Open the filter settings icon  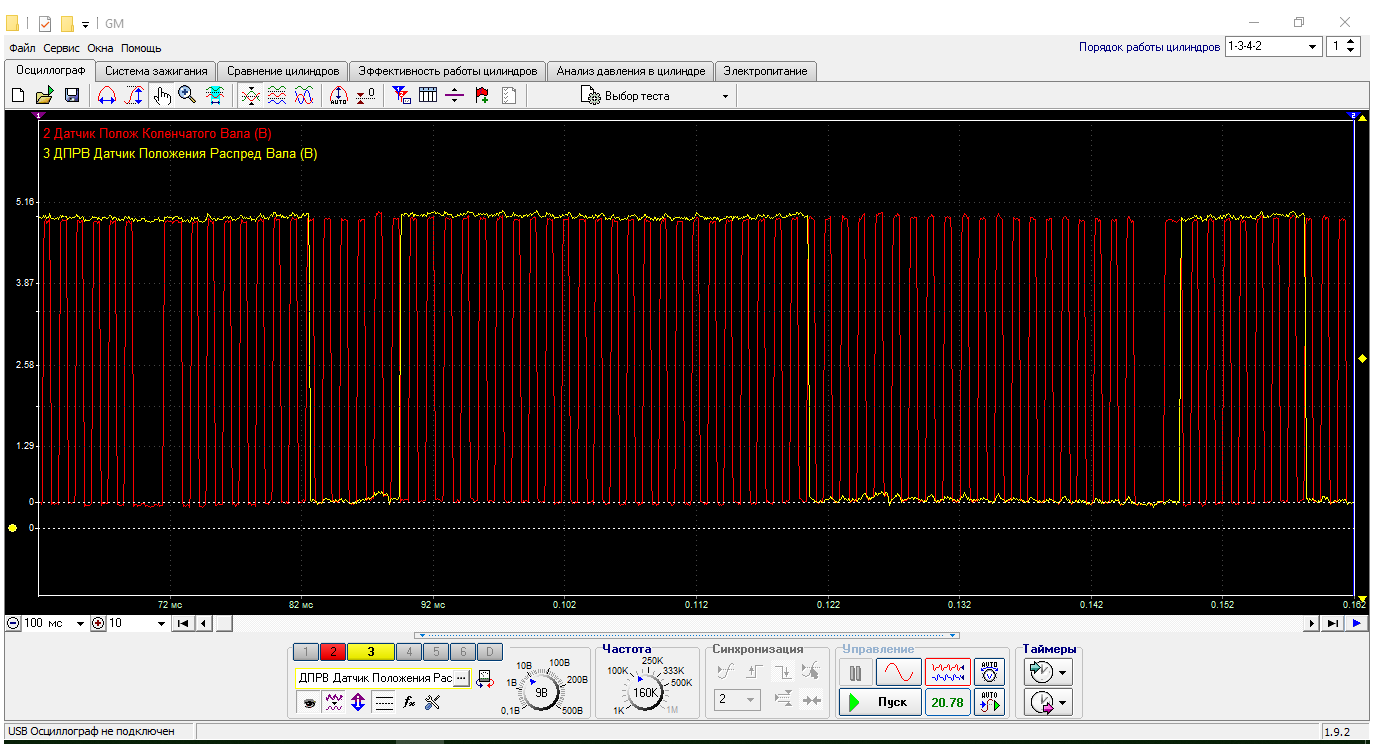tap(401, 95)
